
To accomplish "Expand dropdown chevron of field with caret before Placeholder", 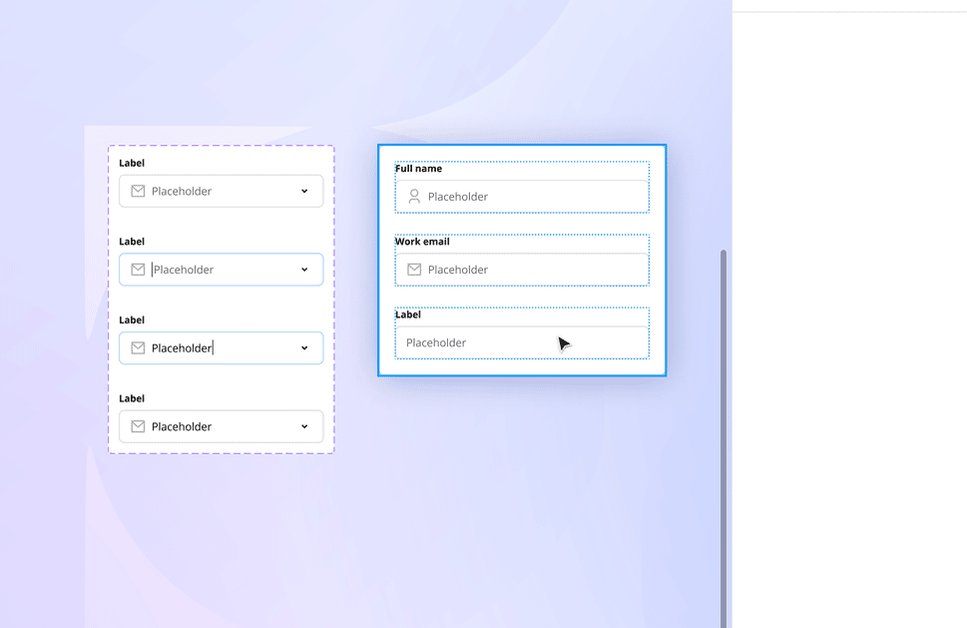I will pos(304,270).
